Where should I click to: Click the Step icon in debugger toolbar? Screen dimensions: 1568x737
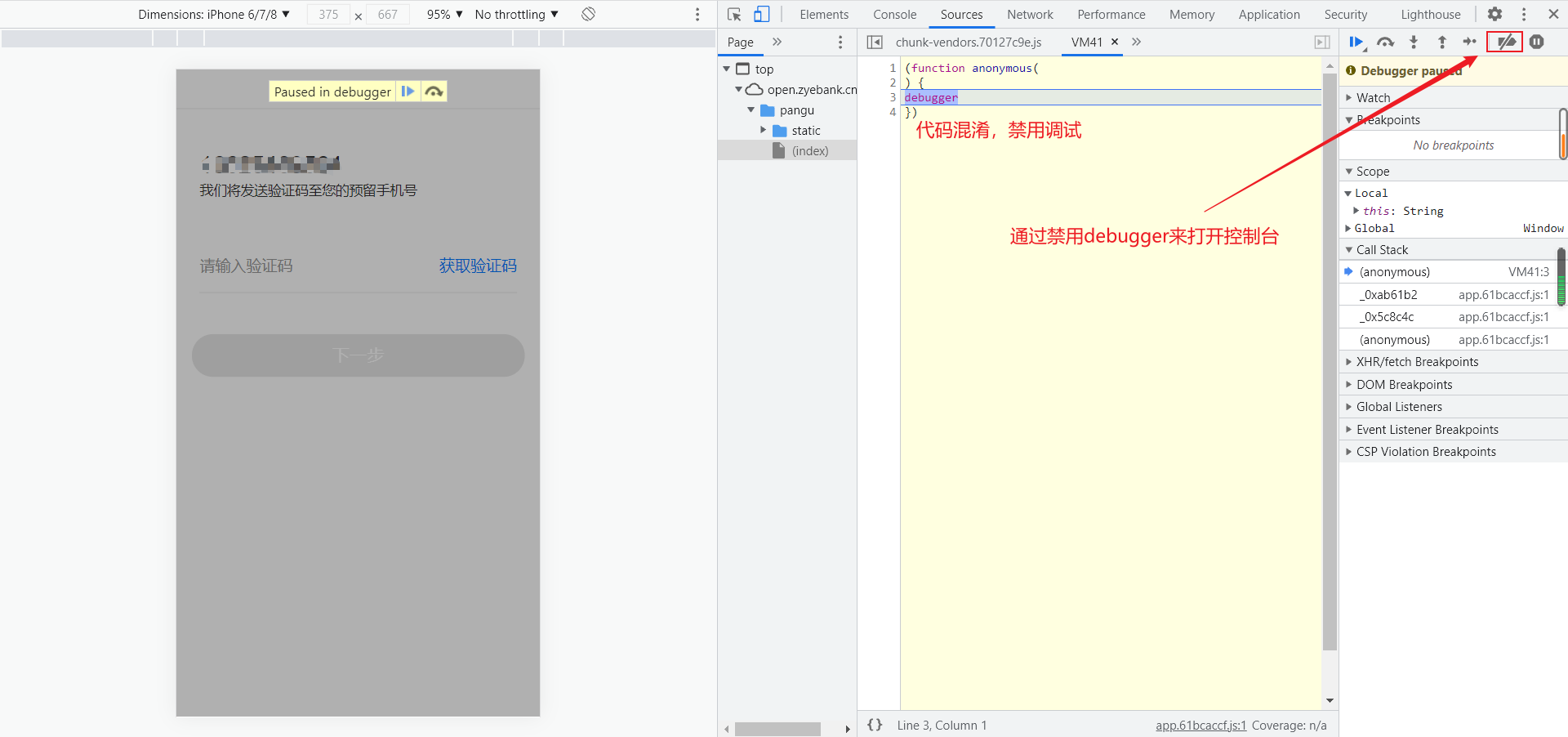1470,42
